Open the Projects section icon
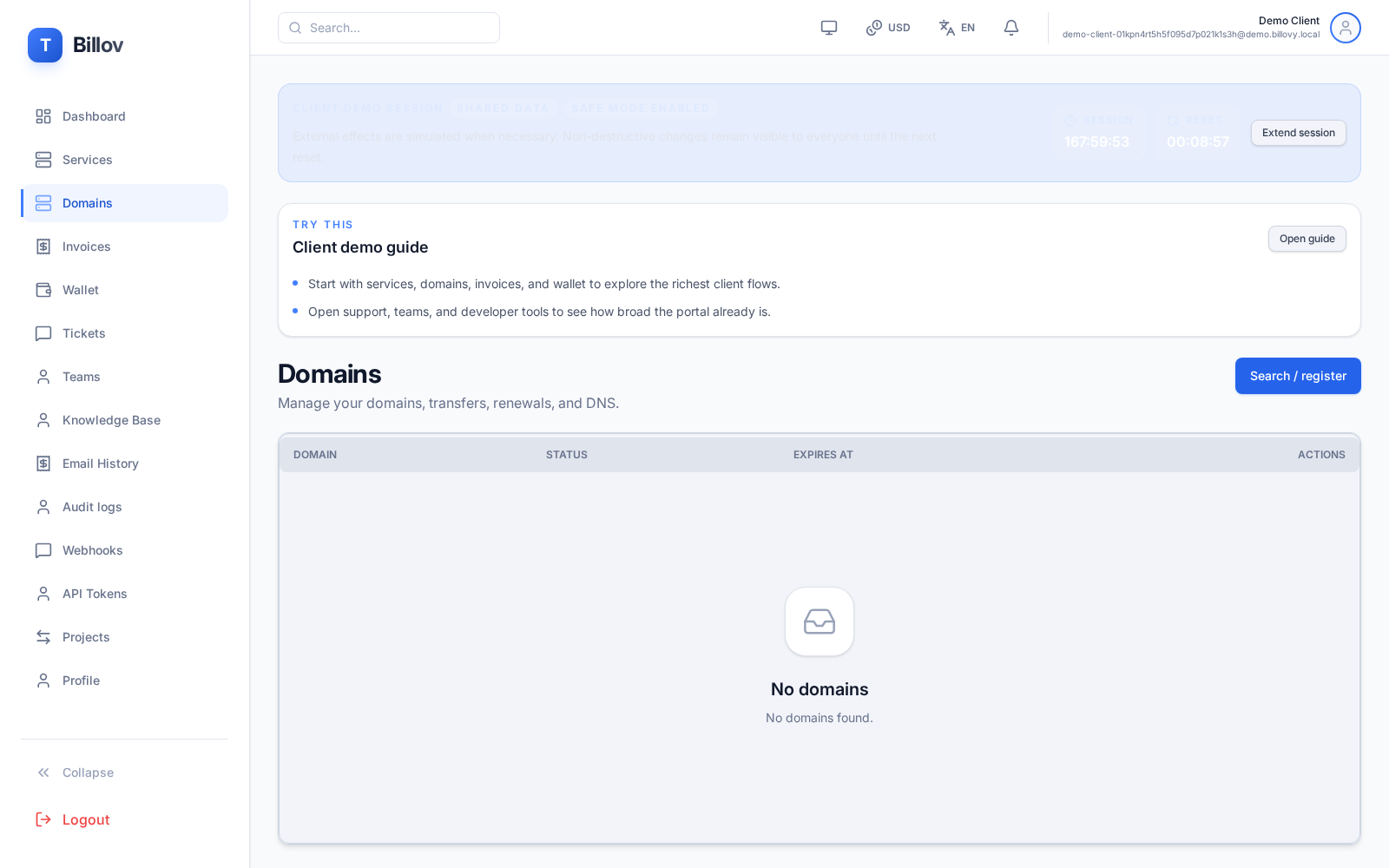The image size is (1389, 868). coord(43,637)
